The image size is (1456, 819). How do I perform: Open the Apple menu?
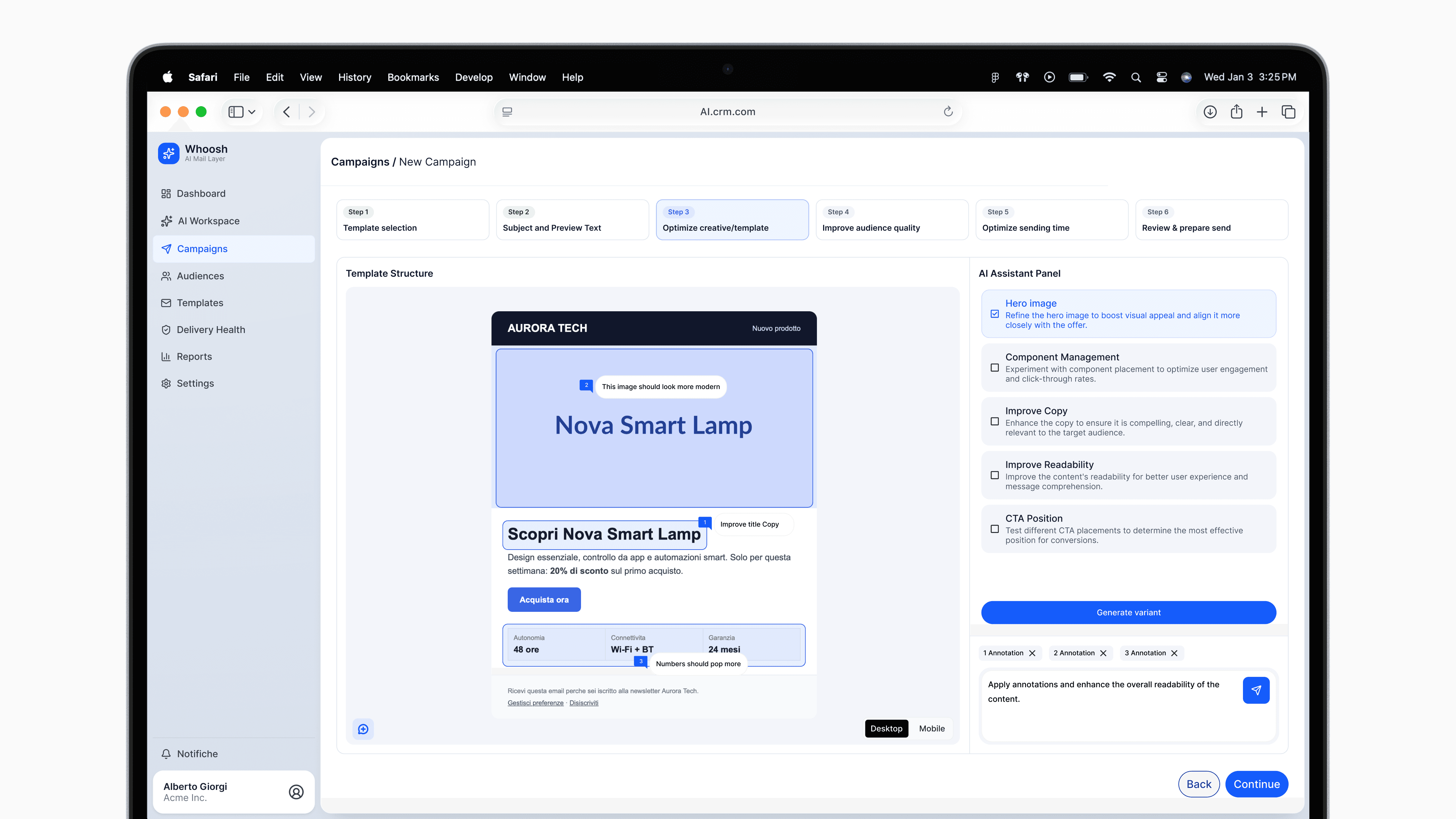click(x=168, y=77)
